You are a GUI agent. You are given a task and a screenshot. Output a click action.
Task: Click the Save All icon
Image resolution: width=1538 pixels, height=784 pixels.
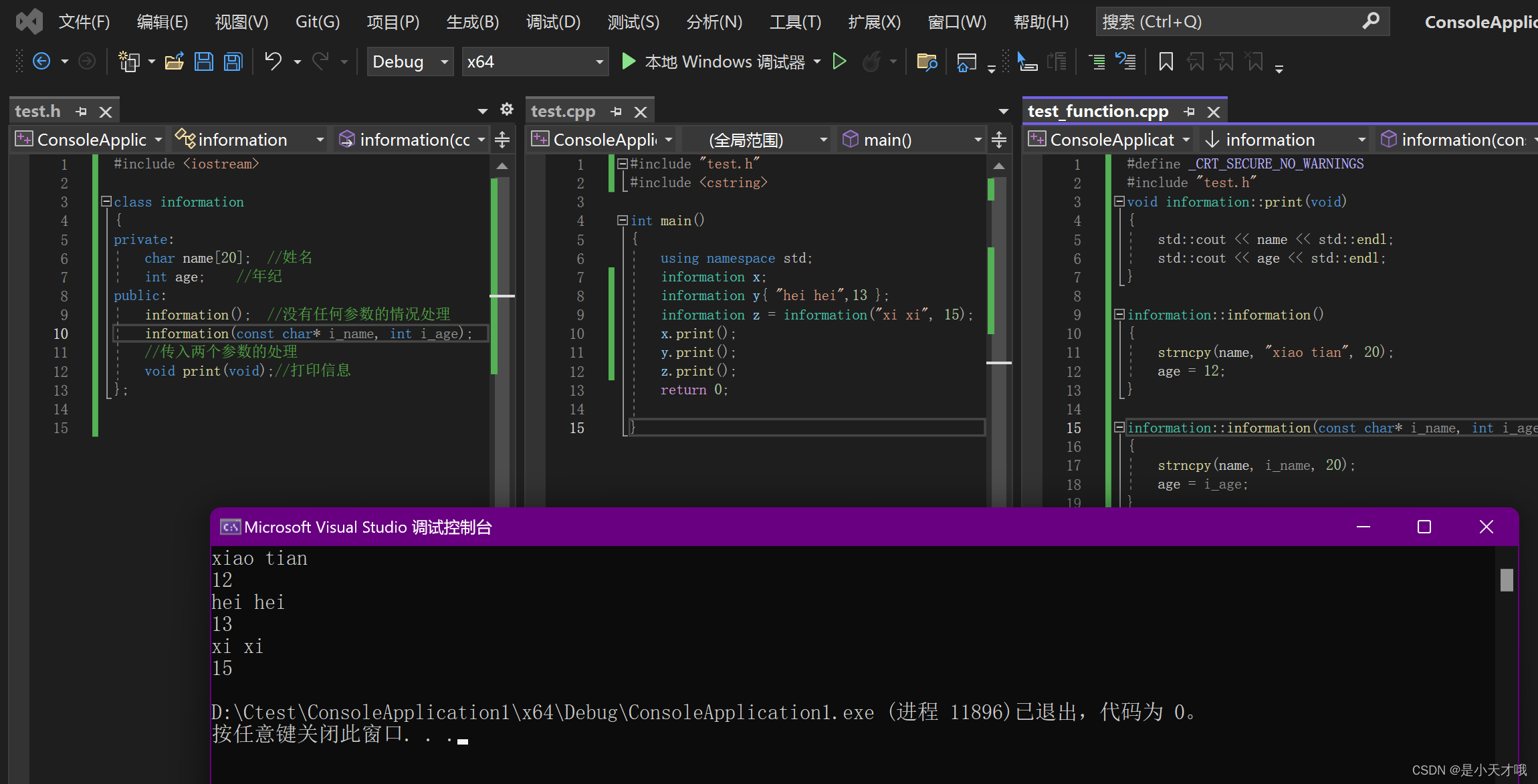(233, 61)
